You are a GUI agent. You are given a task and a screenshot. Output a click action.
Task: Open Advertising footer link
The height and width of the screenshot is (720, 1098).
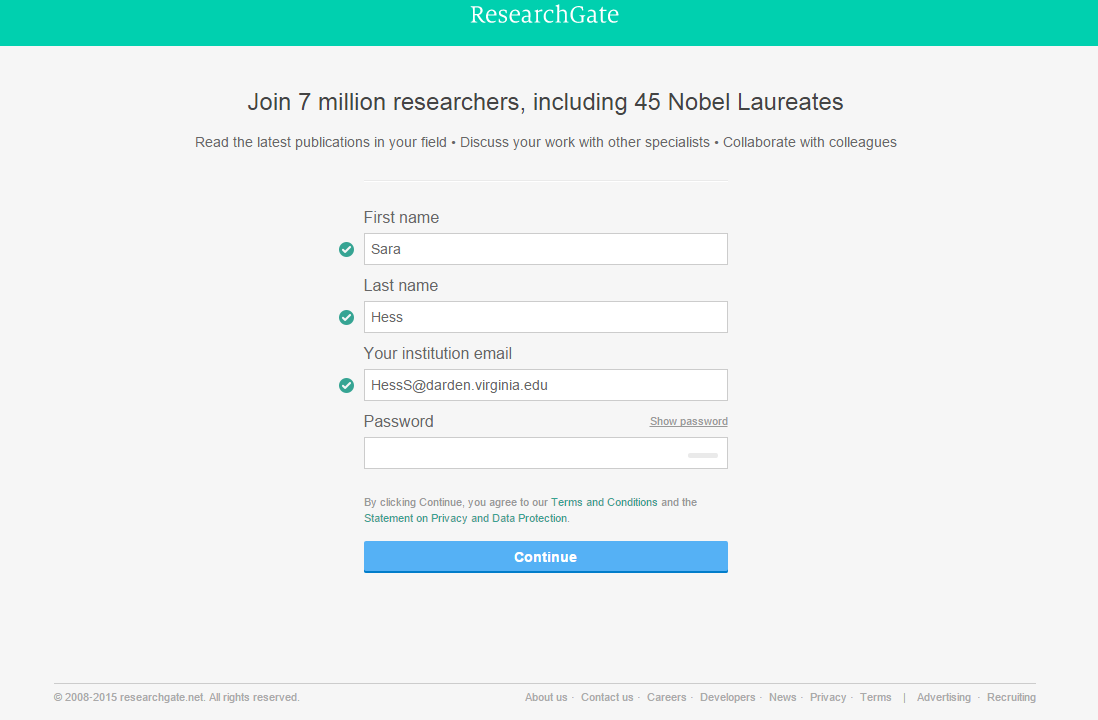pyautogui.click(x=944, y=698)
